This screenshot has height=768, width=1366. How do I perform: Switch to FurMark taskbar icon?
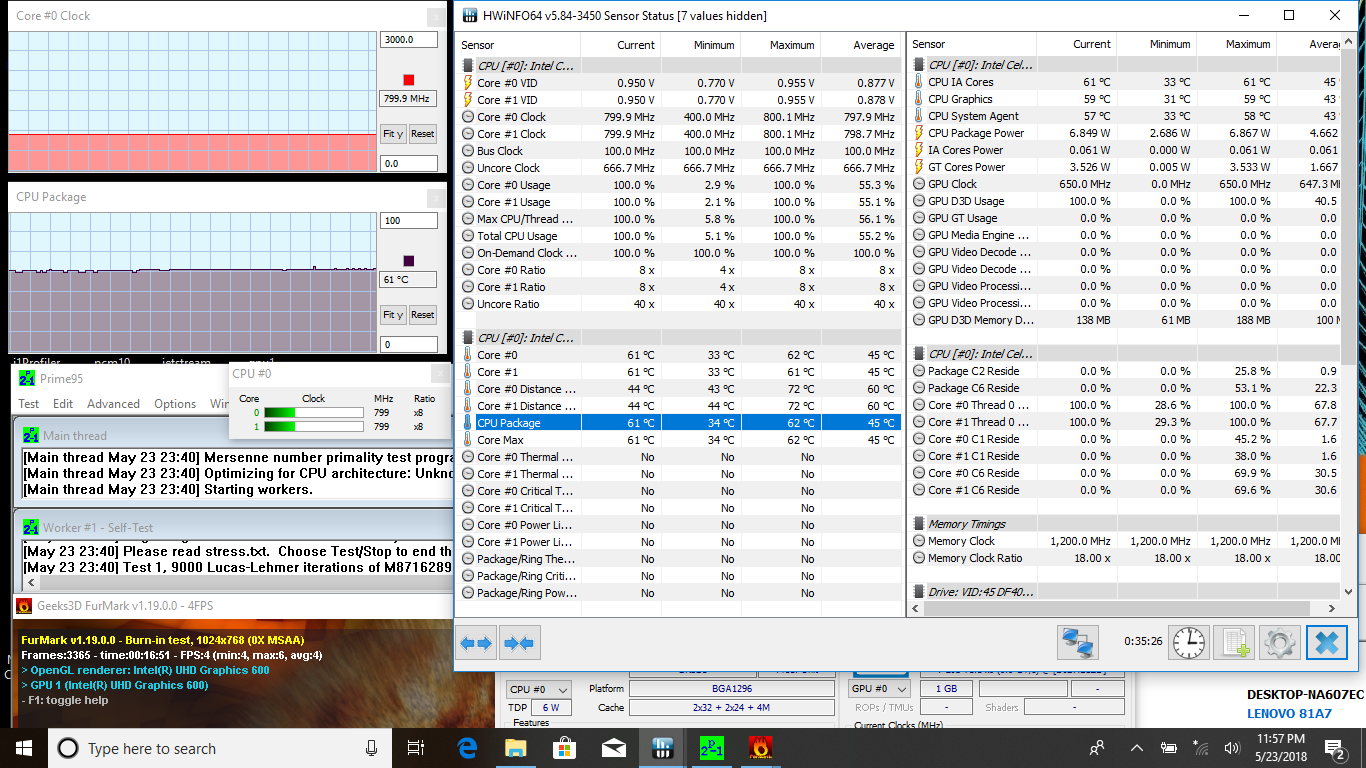[760, 748]
